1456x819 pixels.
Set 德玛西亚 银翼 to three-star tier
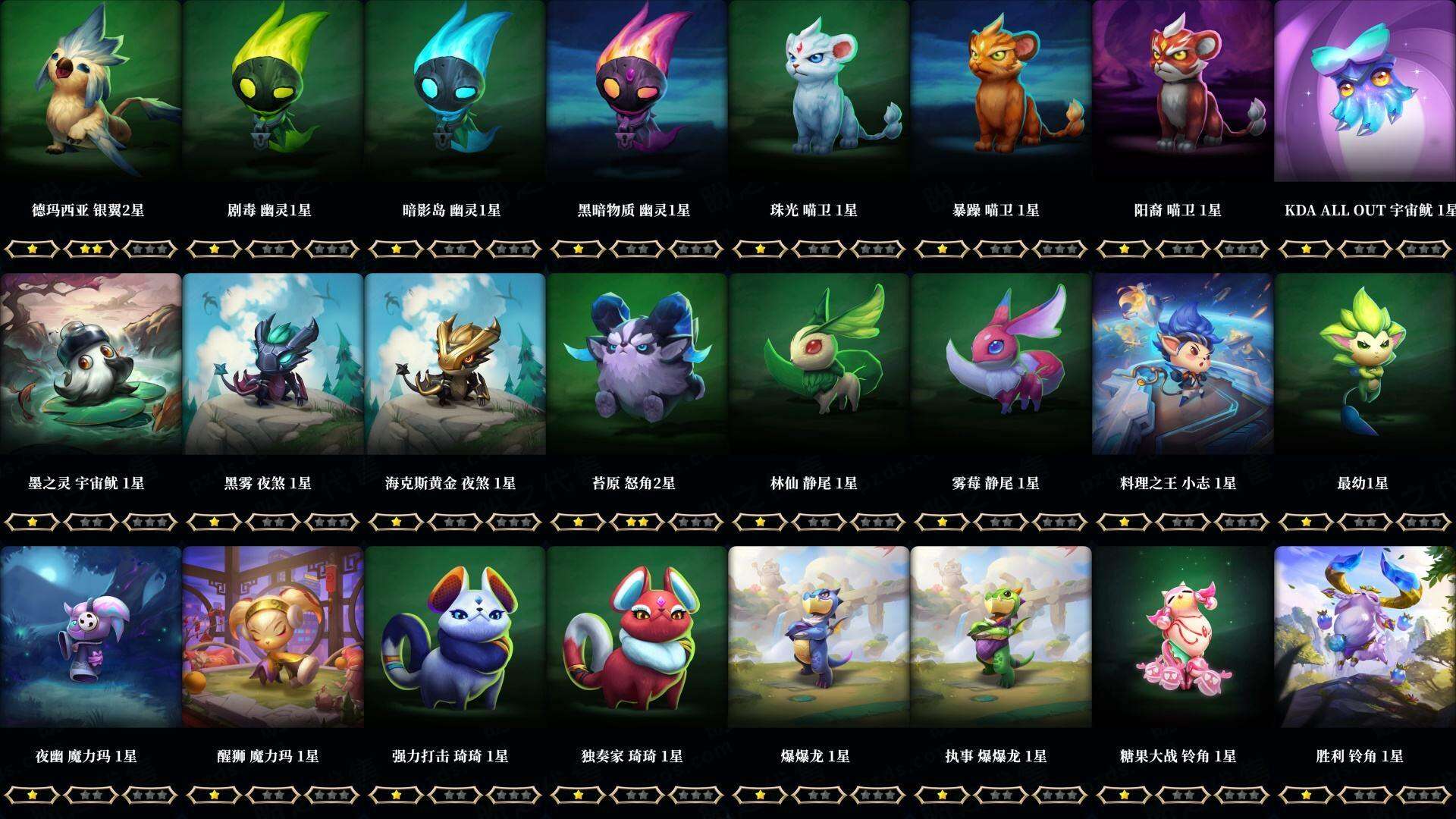pyautogui.click(x=150, y=249)
